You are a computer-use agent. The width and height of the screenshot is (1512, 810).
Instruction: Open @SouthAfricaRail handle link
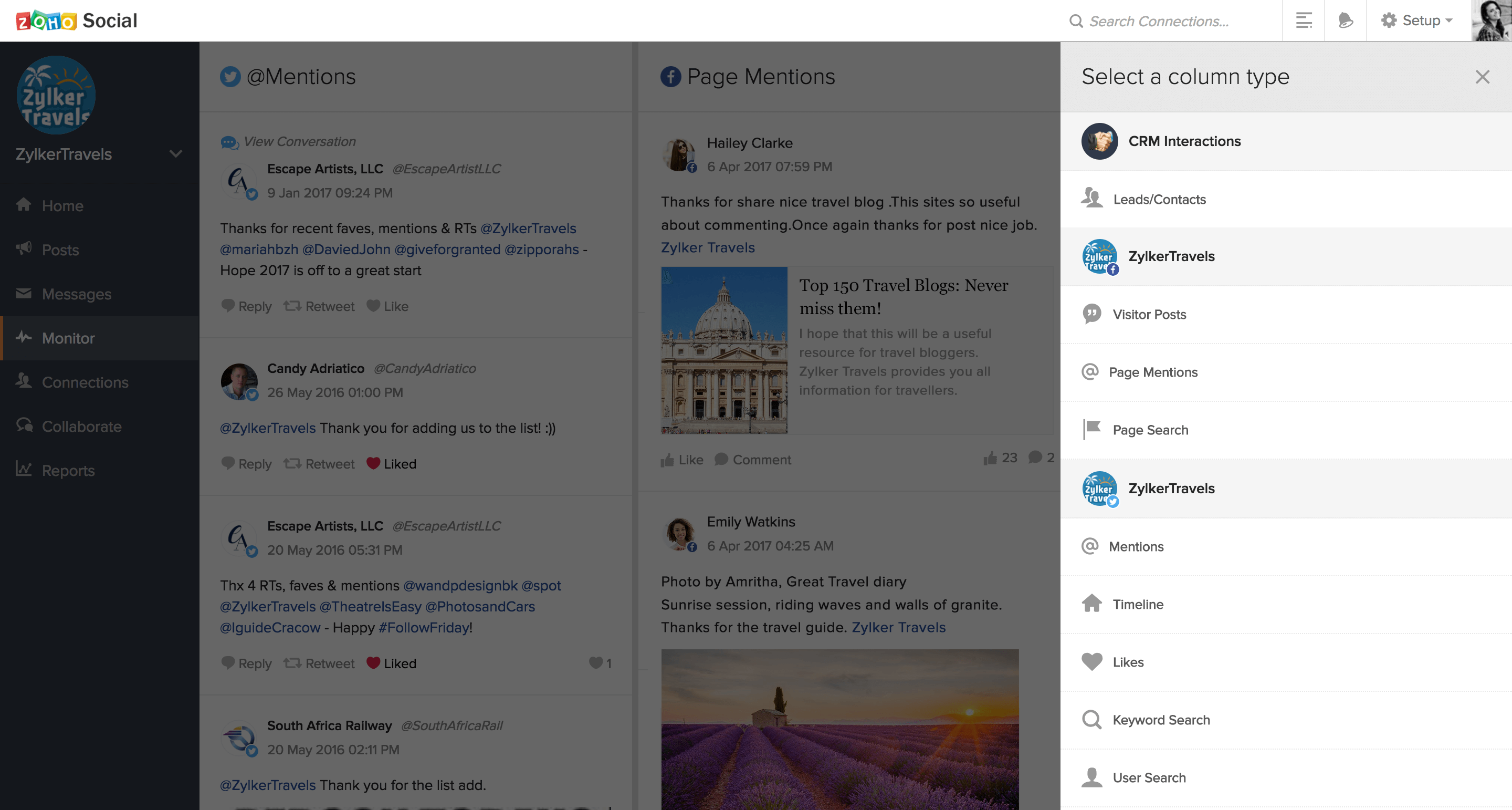tap(451, 725)
